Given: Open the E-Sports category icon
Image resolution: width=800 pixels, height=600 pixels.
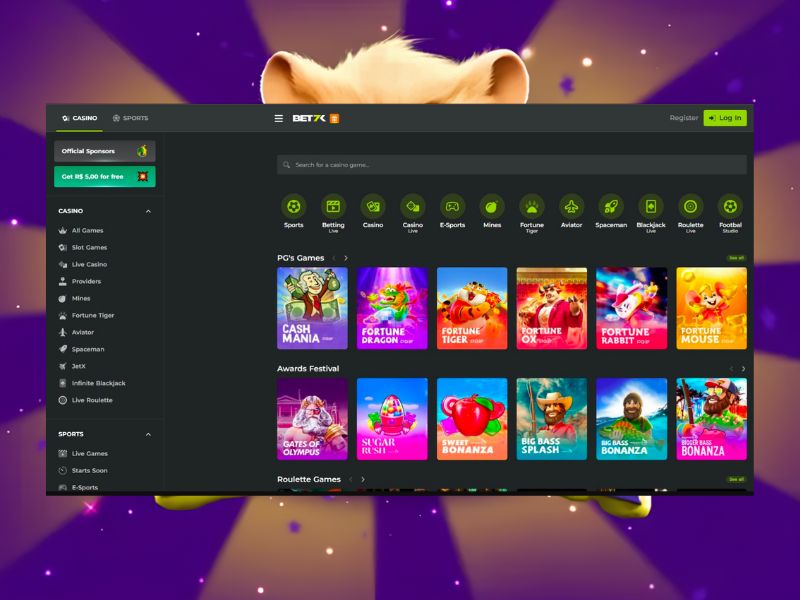Looking at the screenshot, I should (x=453, y=207).
